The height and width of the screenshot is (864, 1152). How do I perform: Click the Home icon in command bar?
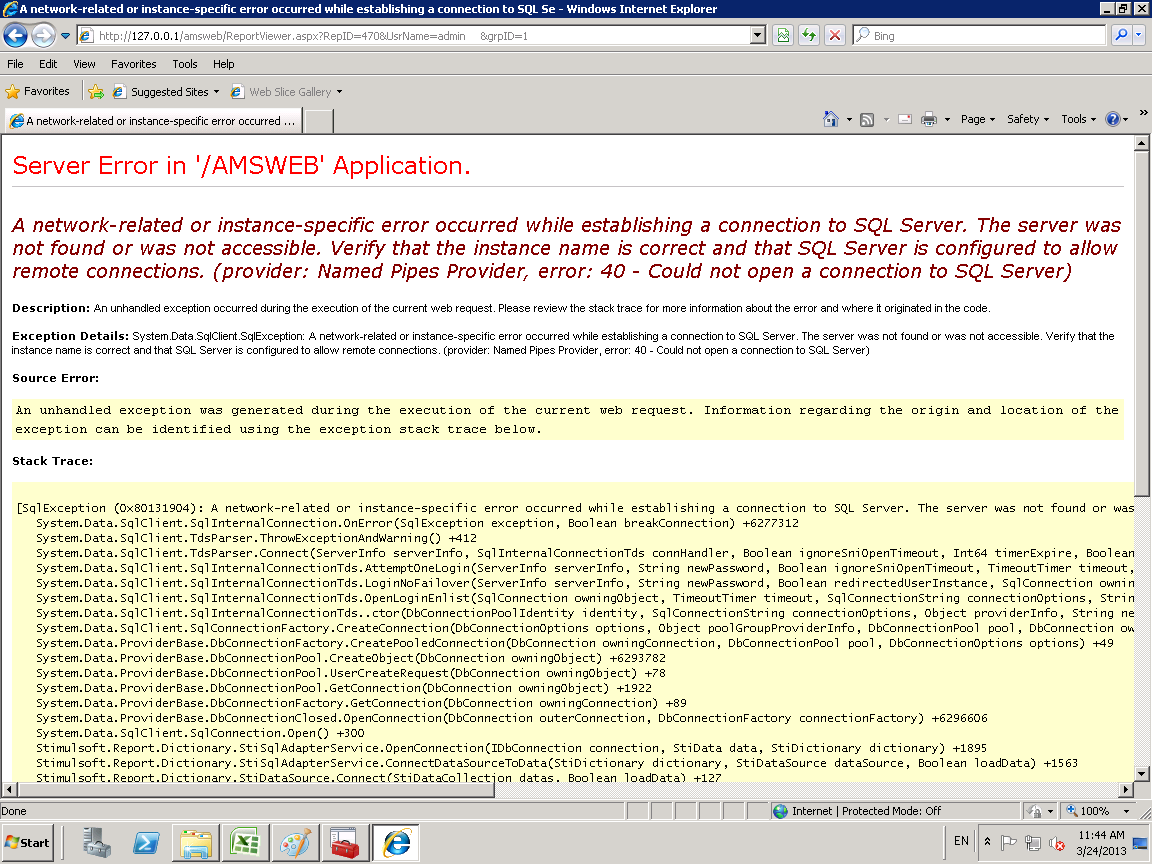coord(830,119)
